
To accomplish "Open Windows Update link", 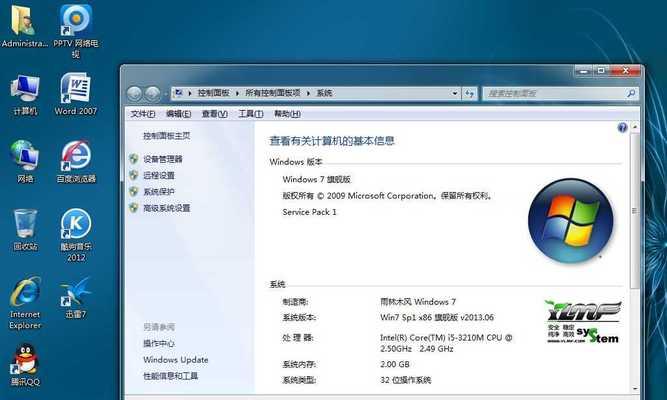I will 176,360.
